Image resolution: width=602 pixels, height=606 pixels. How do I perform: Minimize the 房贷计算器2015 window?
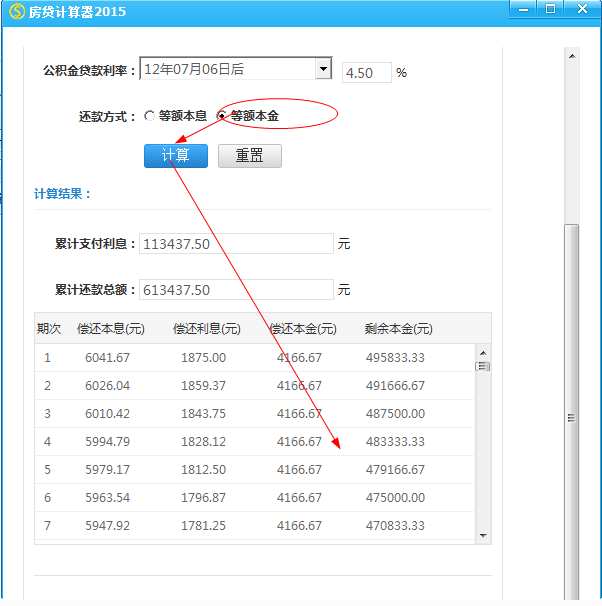[523, 9]
